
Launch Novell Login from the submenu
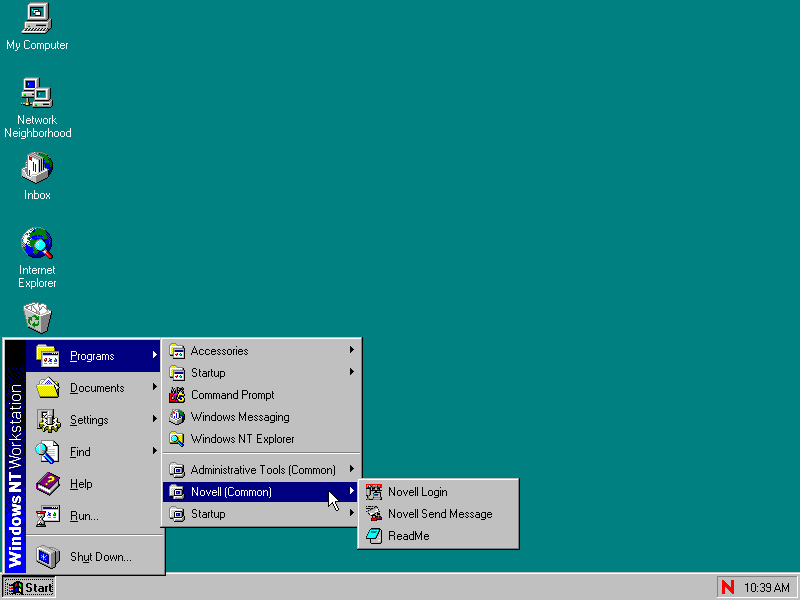tap(438, 492)
